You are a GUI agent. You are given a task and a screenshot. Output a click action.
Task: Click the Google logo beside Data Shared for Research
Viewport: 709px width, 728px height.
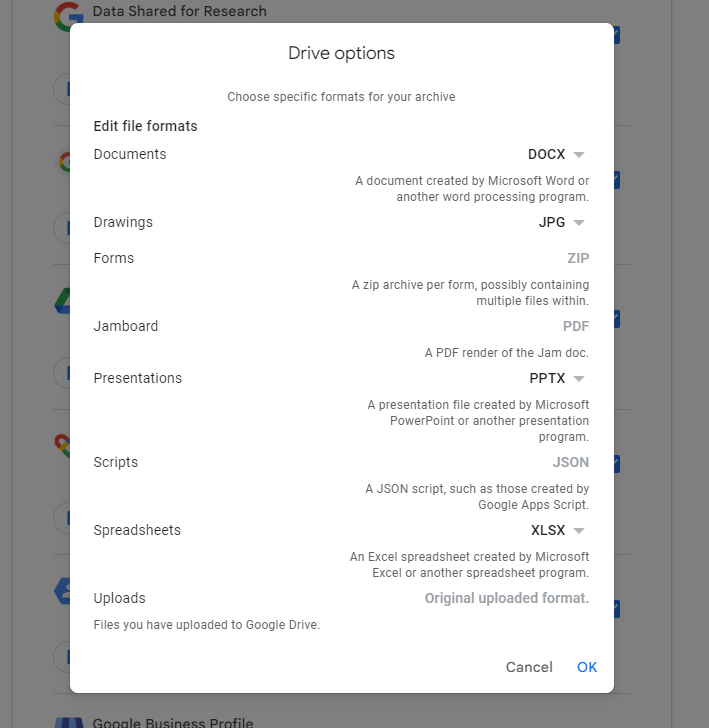coord(68,15)
